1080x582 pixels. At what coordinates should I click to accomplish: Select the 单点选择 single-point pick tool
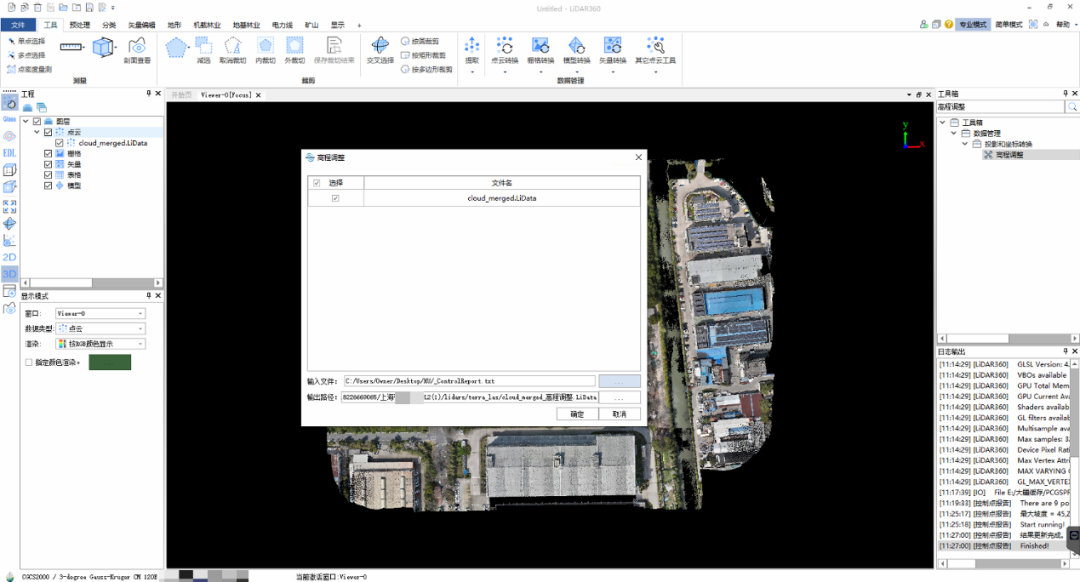point(26,41)
